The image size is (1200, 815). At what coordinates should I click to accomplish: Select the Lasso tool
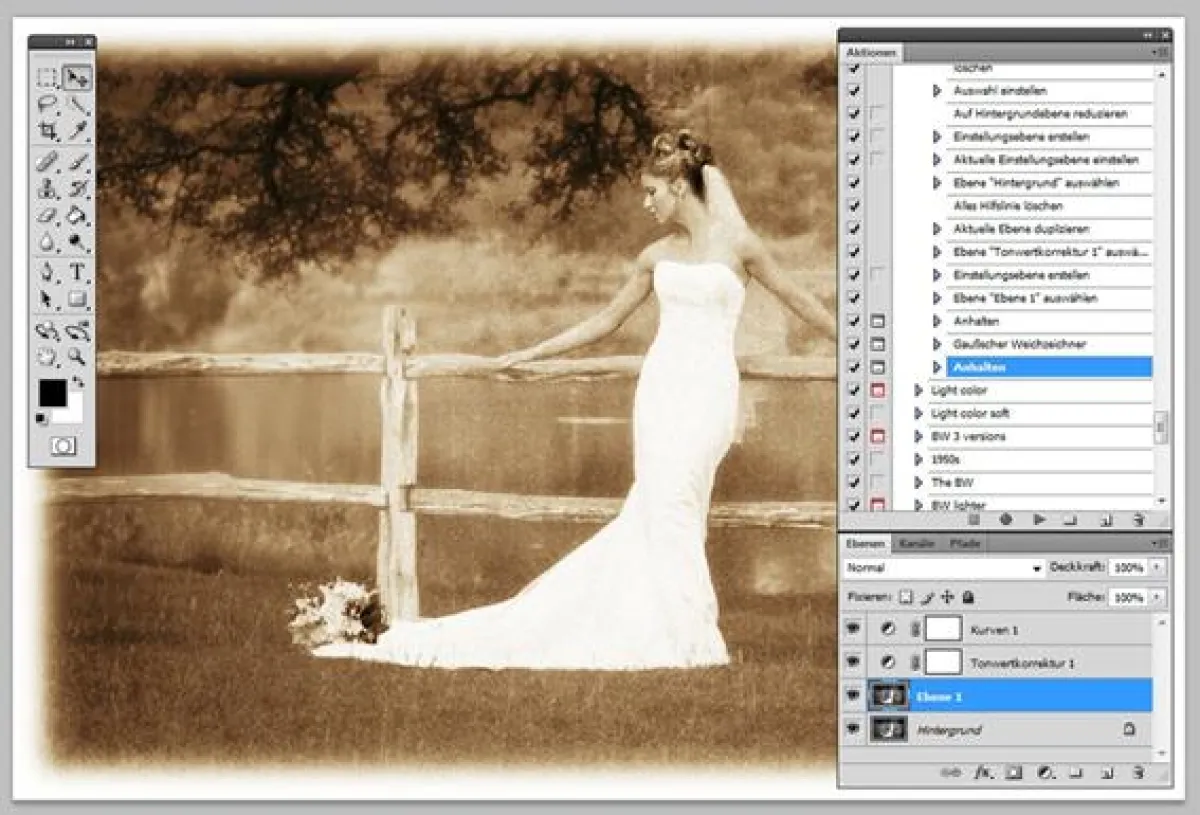(x=47, y=104)
